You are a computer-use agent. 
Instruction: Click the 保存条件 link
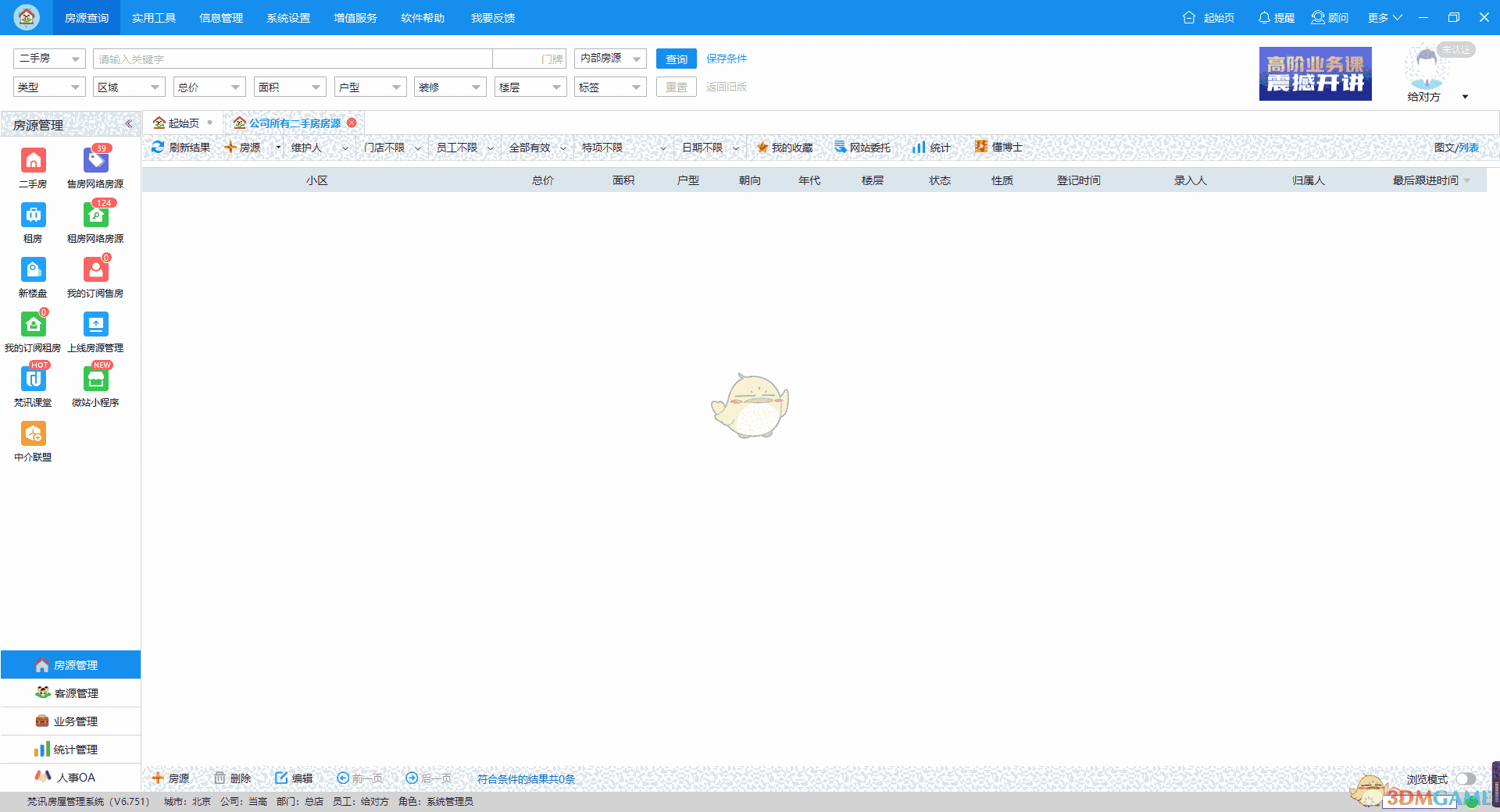point(727,59)
